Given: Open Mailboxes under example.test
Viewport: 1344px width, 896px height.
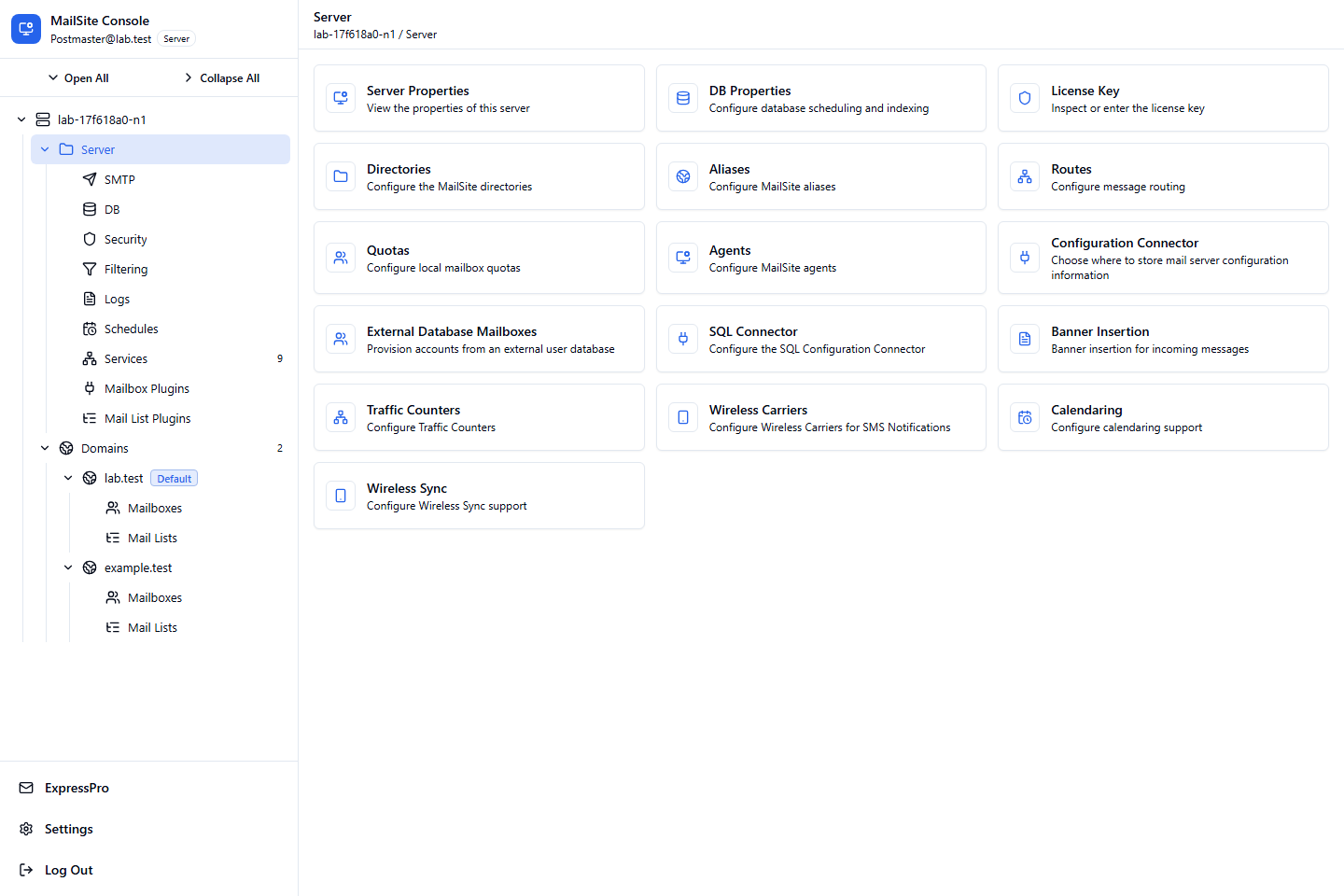Looking at the screenshot, I should pyautogui.click(x=184, y=597).
